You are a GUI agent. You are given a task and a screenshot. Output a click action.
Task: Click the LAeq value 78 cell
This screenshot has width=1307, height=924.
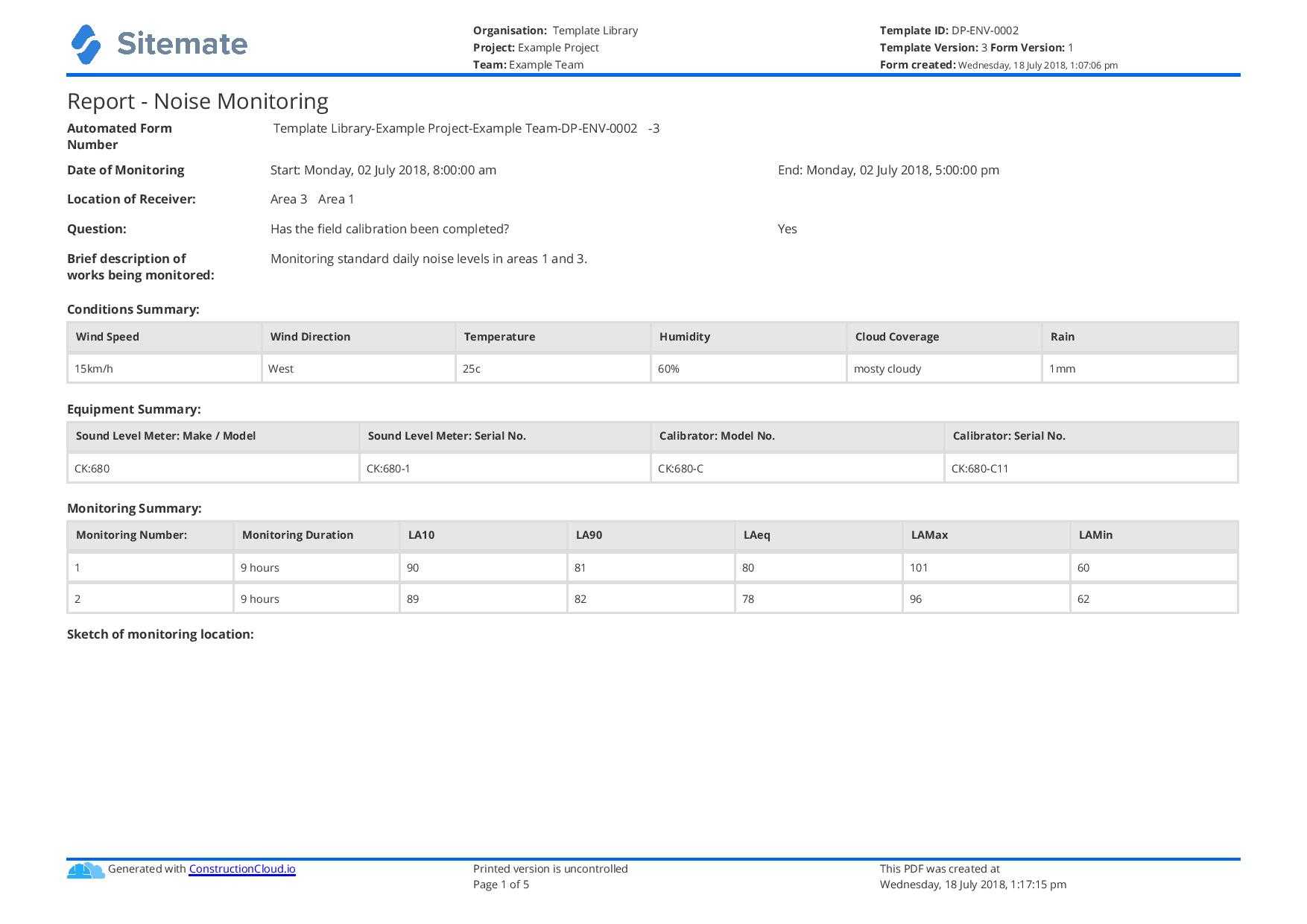point(748,599)
